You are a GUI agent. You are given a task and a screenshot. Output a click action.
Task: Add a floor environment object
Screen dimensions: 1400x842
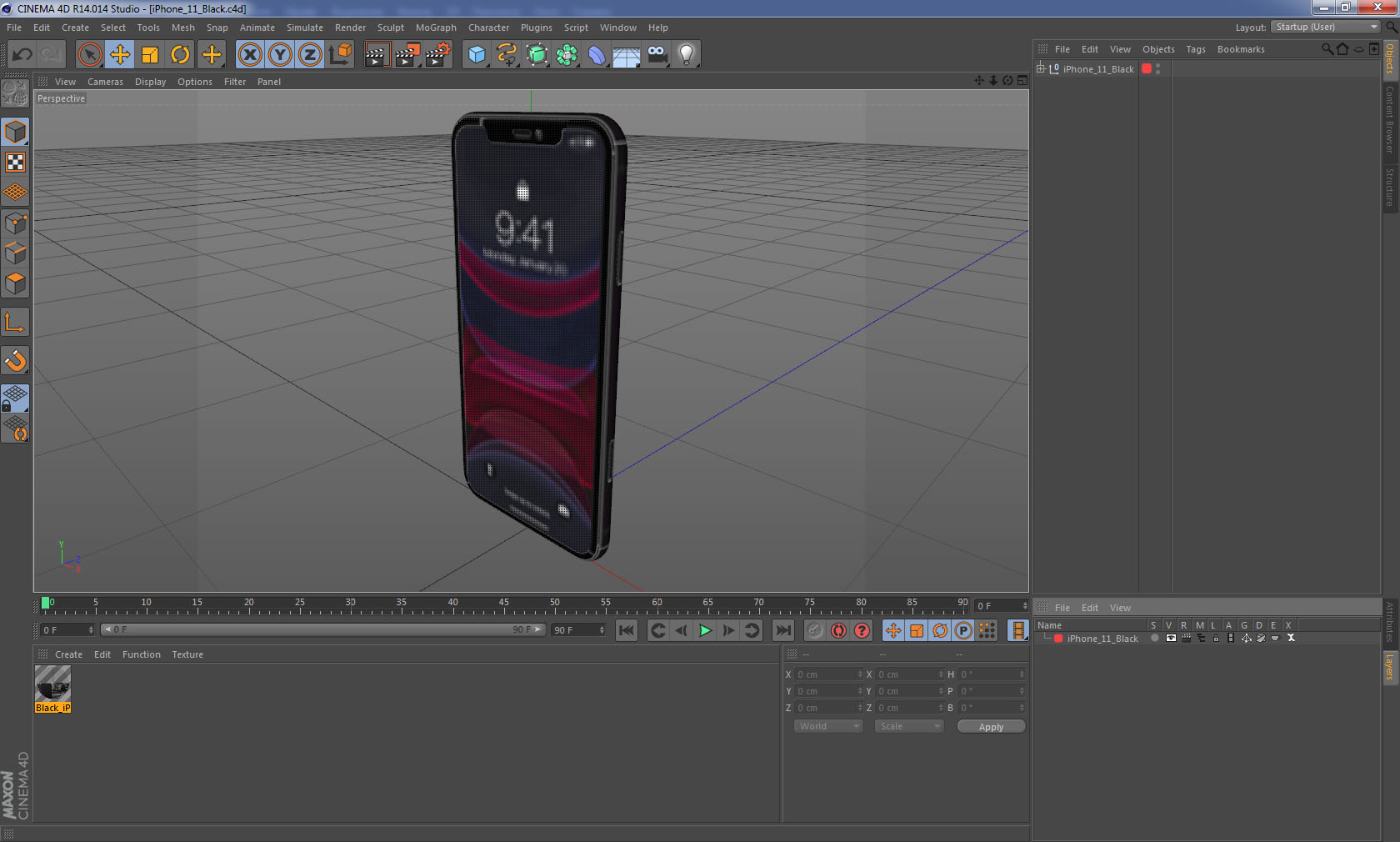pyautogui.click(x=627, y=55)
